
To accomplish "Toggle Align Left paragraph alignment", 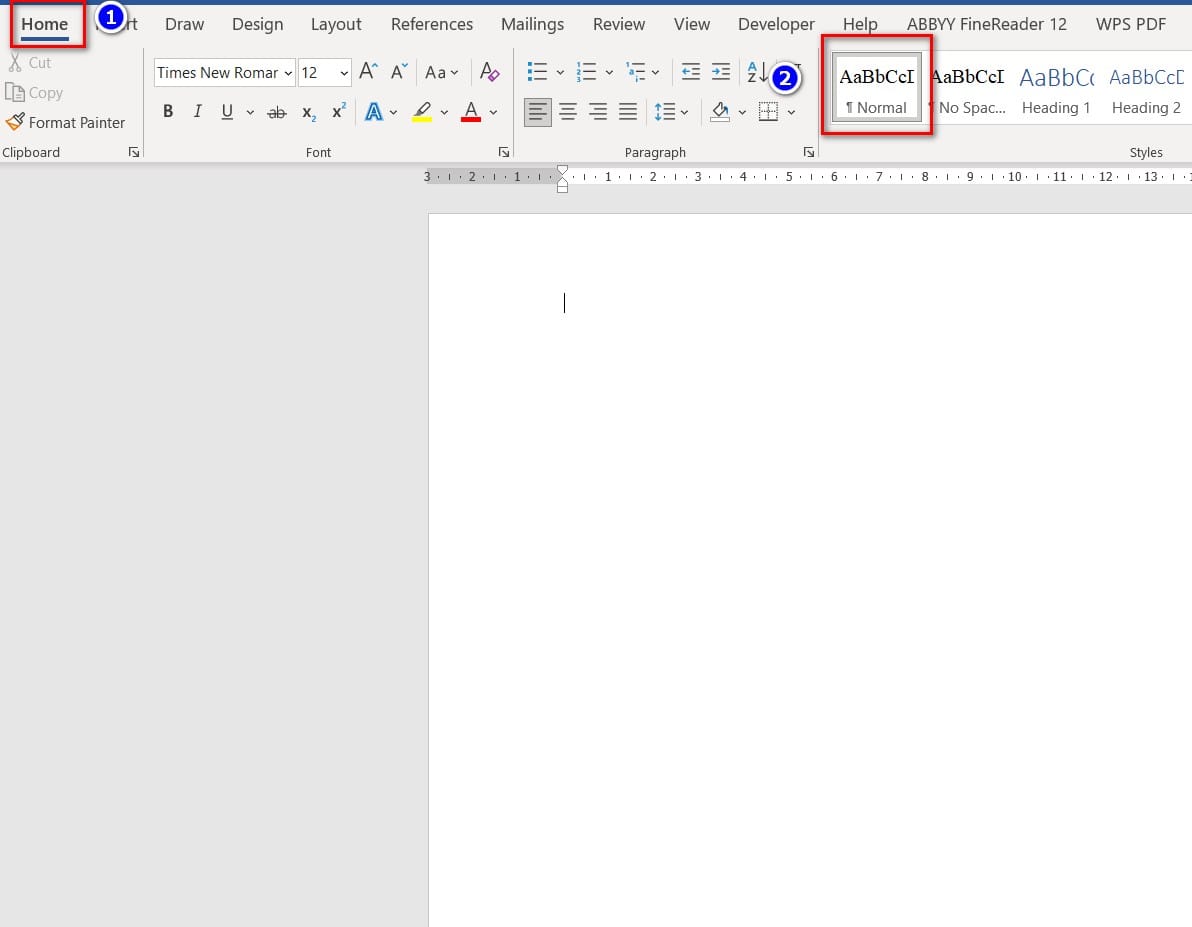I will coord(537,112).
